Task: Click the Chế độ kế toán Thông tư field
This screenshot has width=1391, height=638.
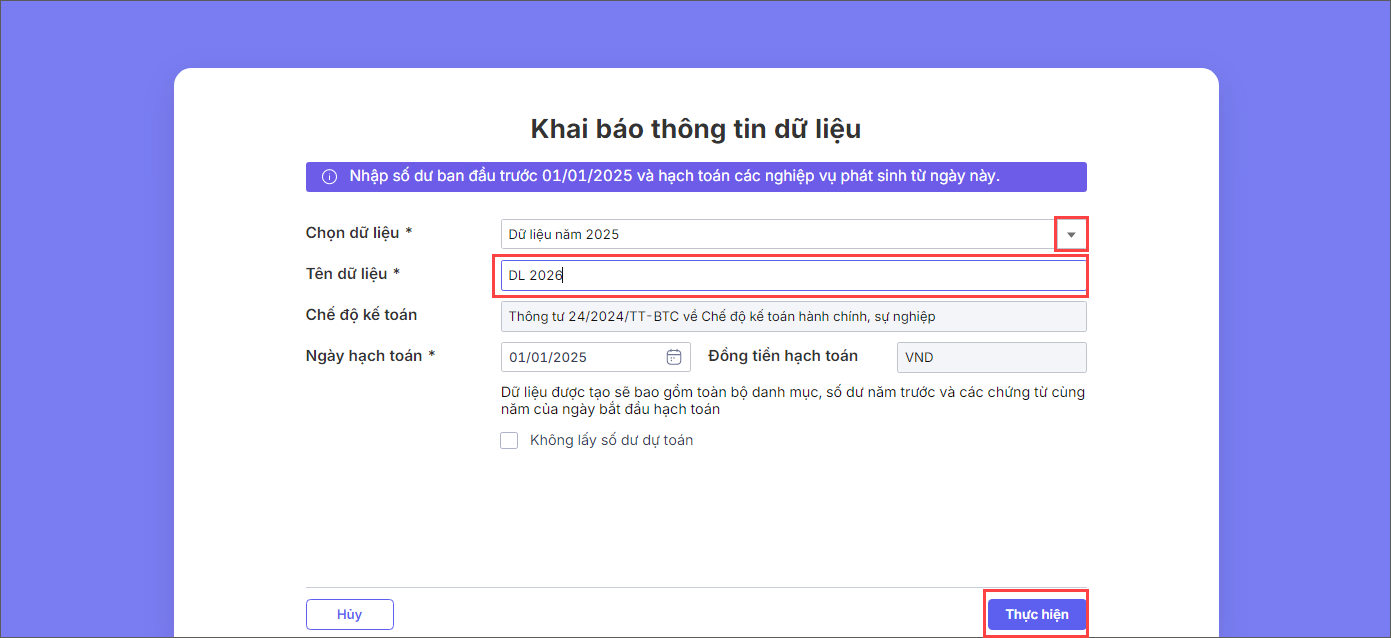Action: (792, 316)
